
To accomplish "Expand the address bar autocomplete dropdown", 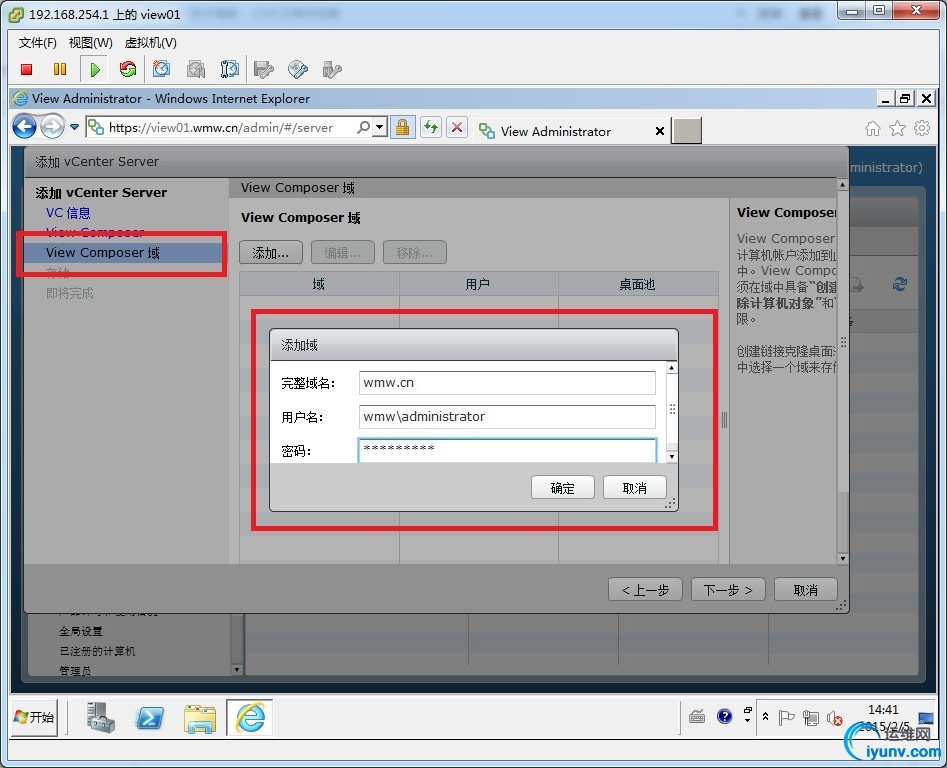I will 379,127.
